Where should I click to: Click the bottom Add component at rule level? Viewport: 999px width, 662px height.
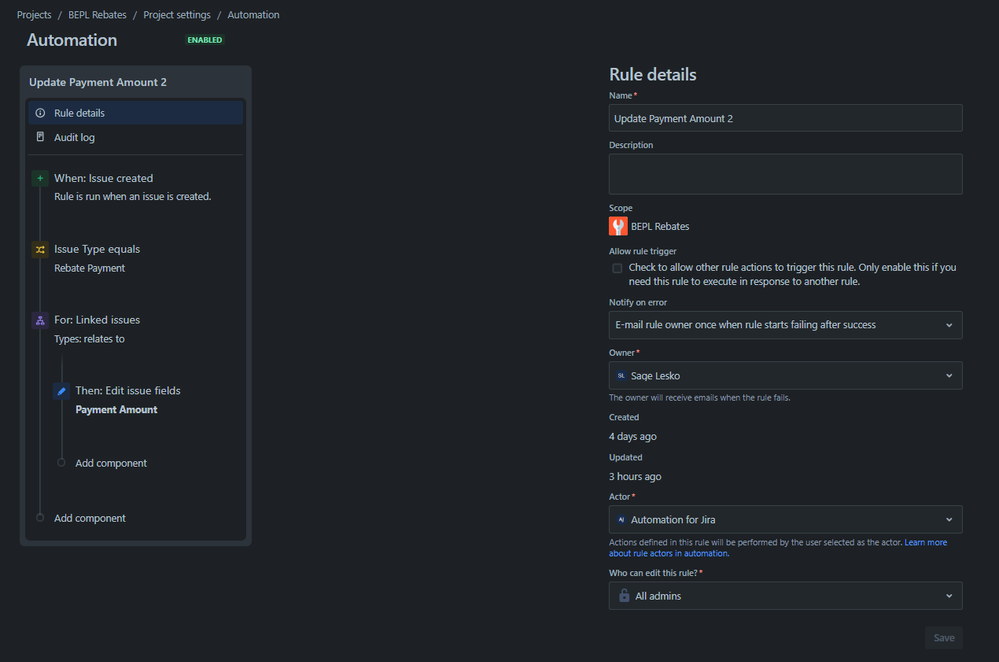(90, 518)
